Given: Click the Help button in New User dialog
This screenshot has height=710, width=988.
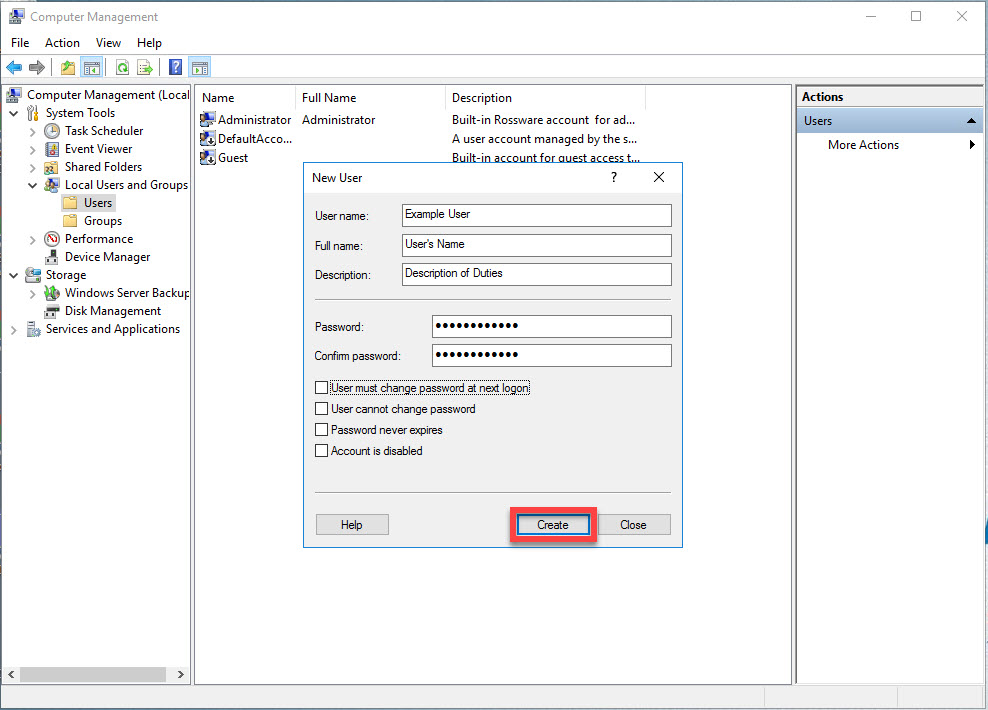Looking at the screenshot, I should coord(352,525).
